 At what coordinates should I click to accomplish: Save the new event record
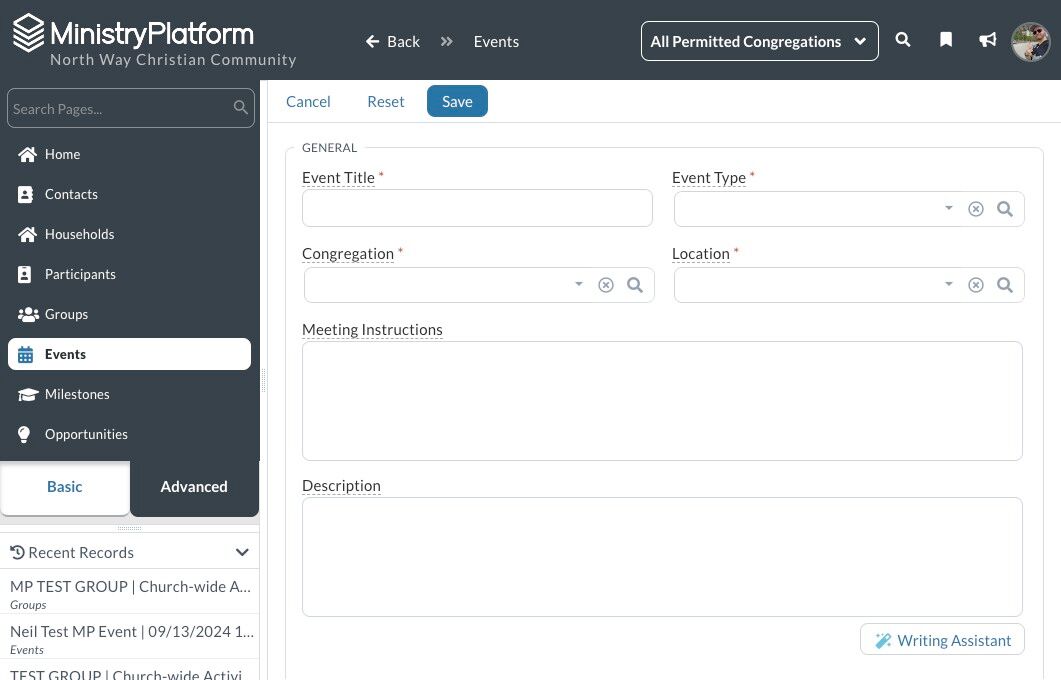coord(457,101)
